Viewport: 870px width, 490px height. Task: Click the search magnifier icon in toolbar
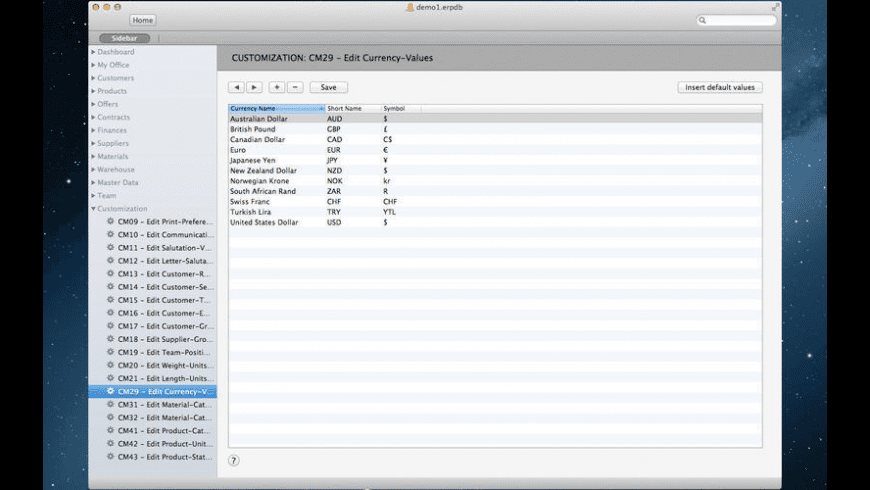[702, 21]
